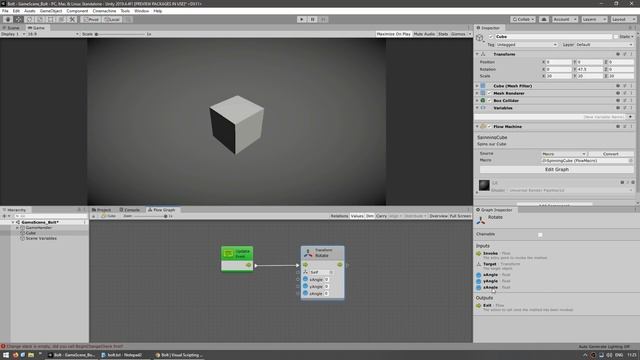Toggle Carry option in Flow Graph
Image resolution: width=640 pixels, height=360 pixels.
381,216
